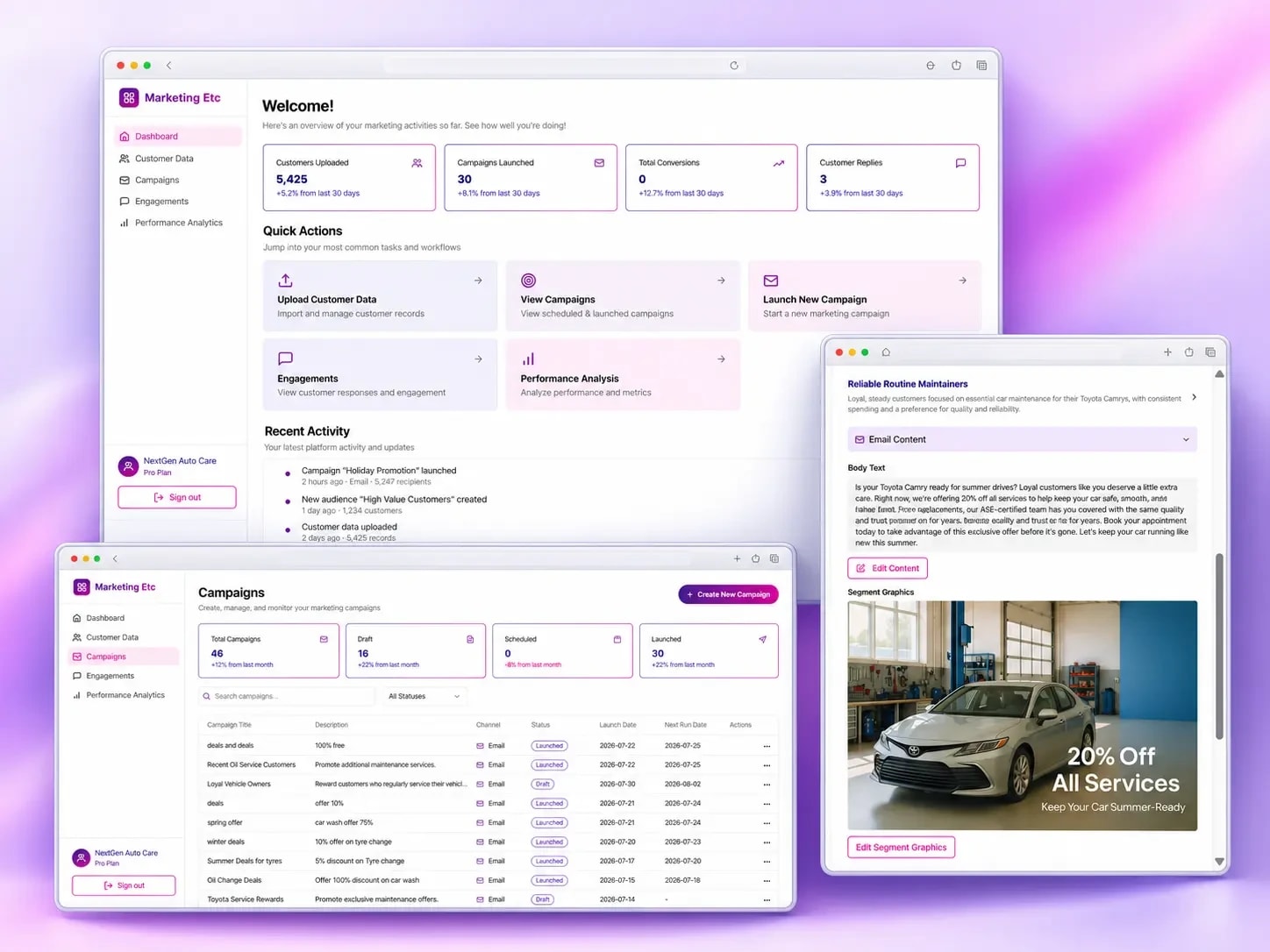Click the Search campaigns input field
The height and width of the screenshot is (952, 1270).
pyautogui.click(x=286, y=696)
